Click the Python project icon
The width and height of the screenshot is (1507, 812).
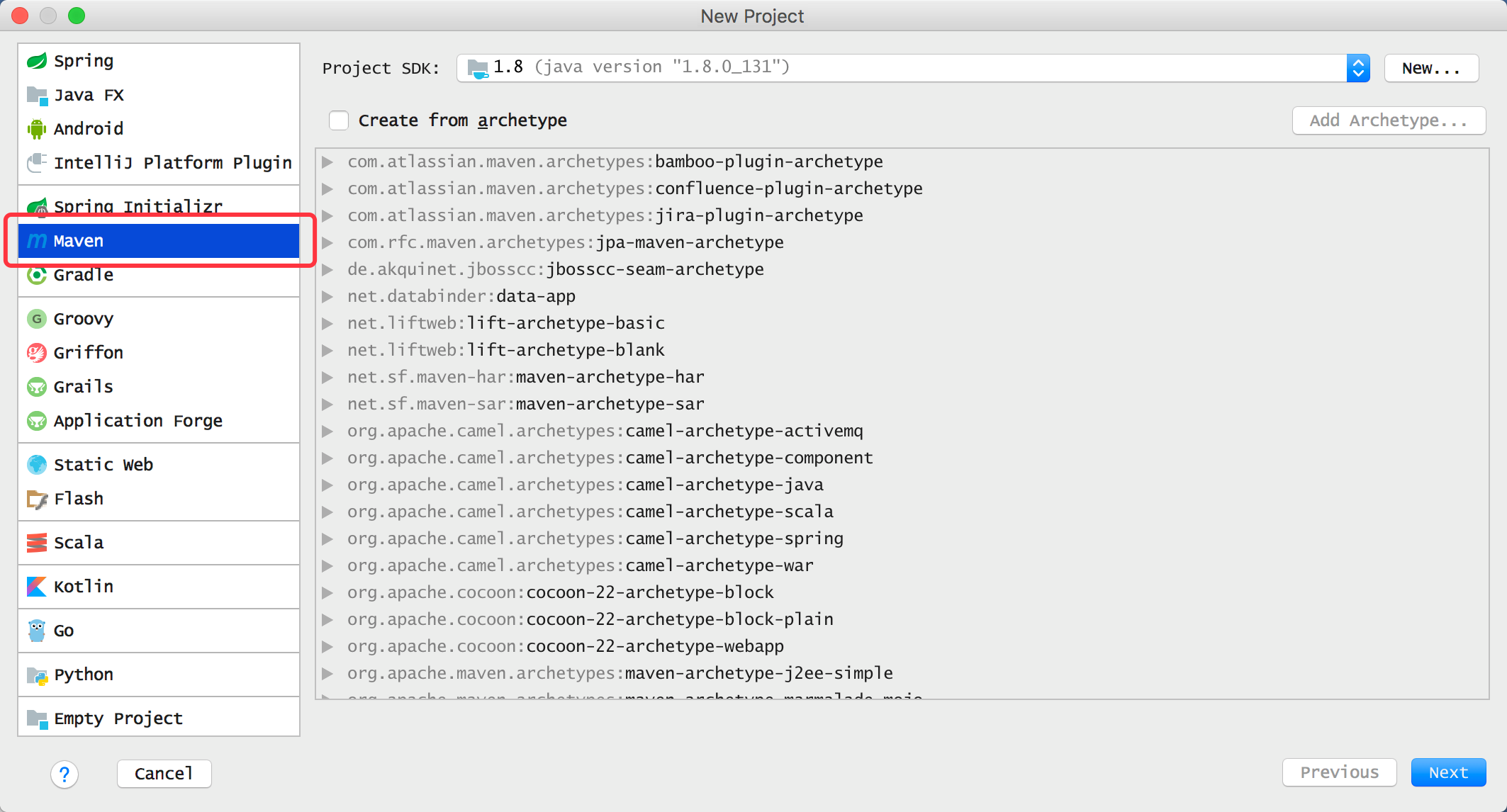(36, 675)
